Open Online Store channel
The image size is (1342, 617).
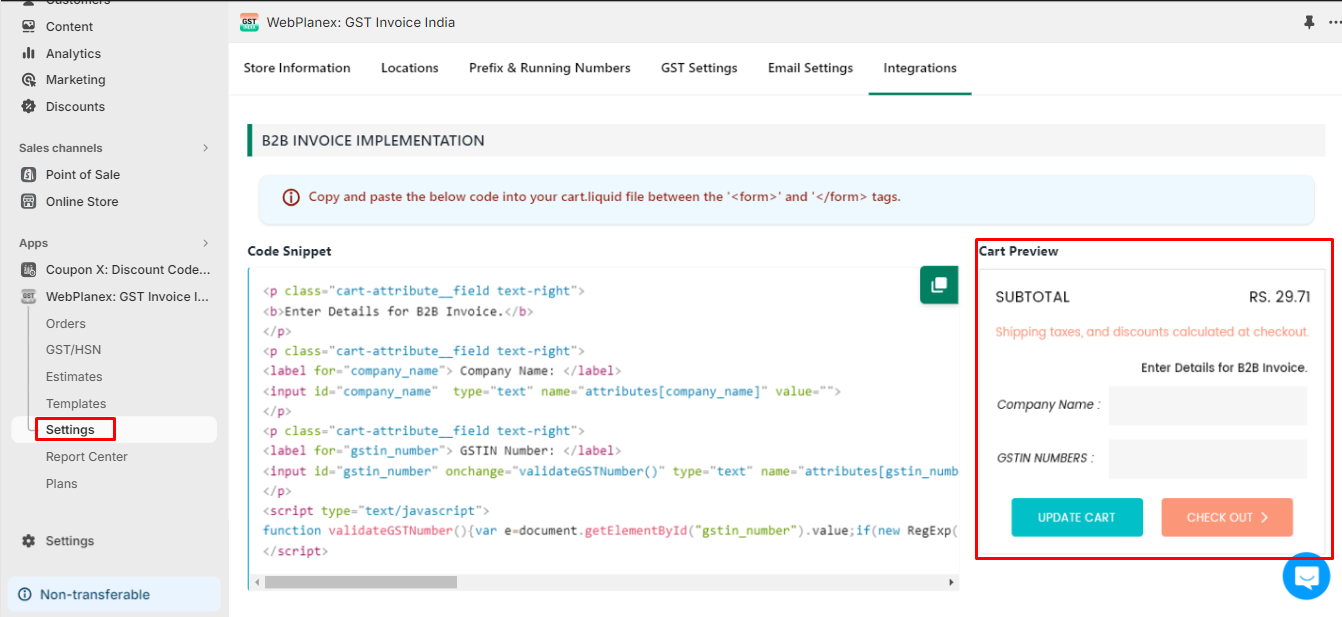(82, 201)
